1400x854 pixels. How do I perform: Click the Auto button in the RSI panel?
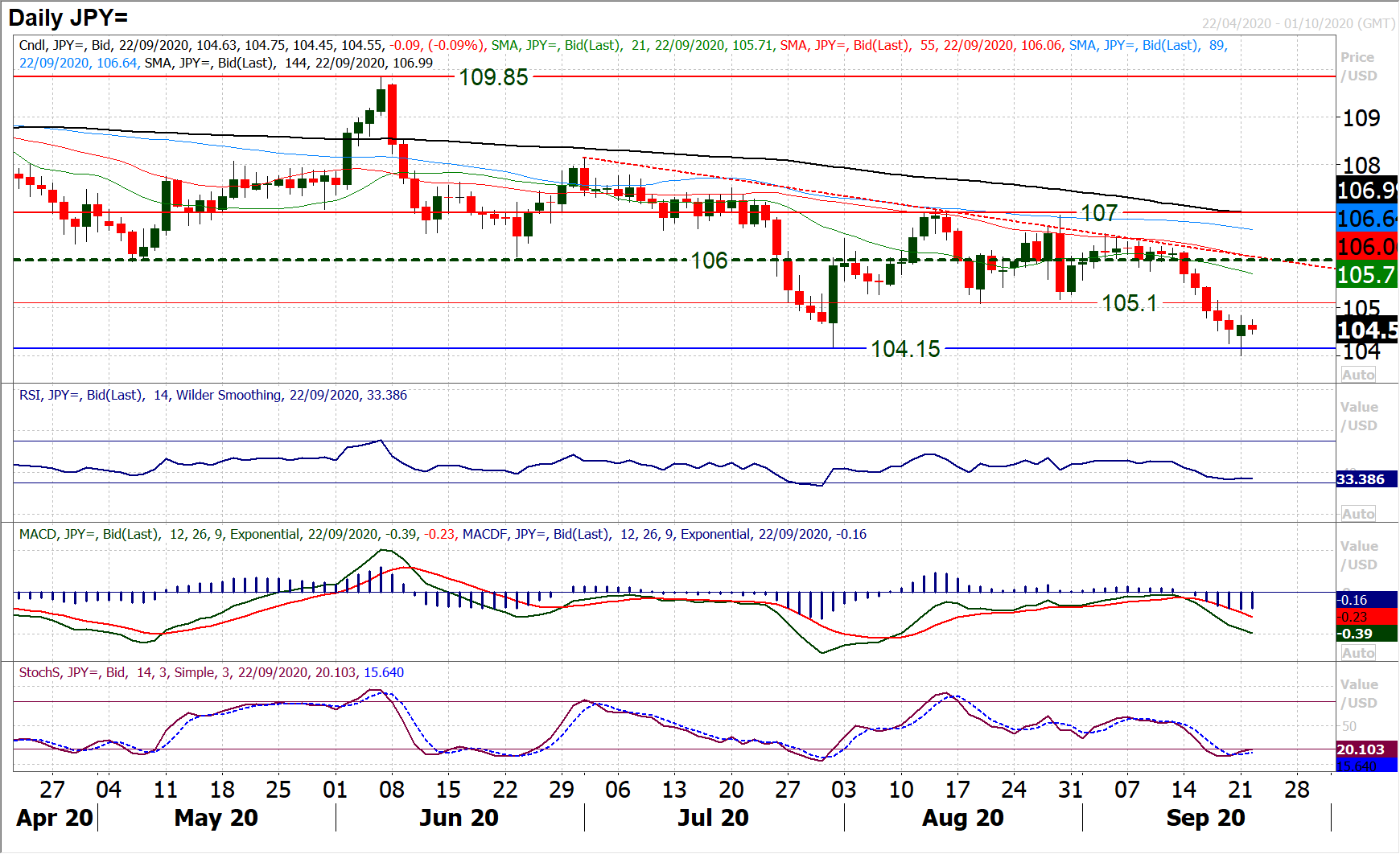click(x=1358, y=514)
